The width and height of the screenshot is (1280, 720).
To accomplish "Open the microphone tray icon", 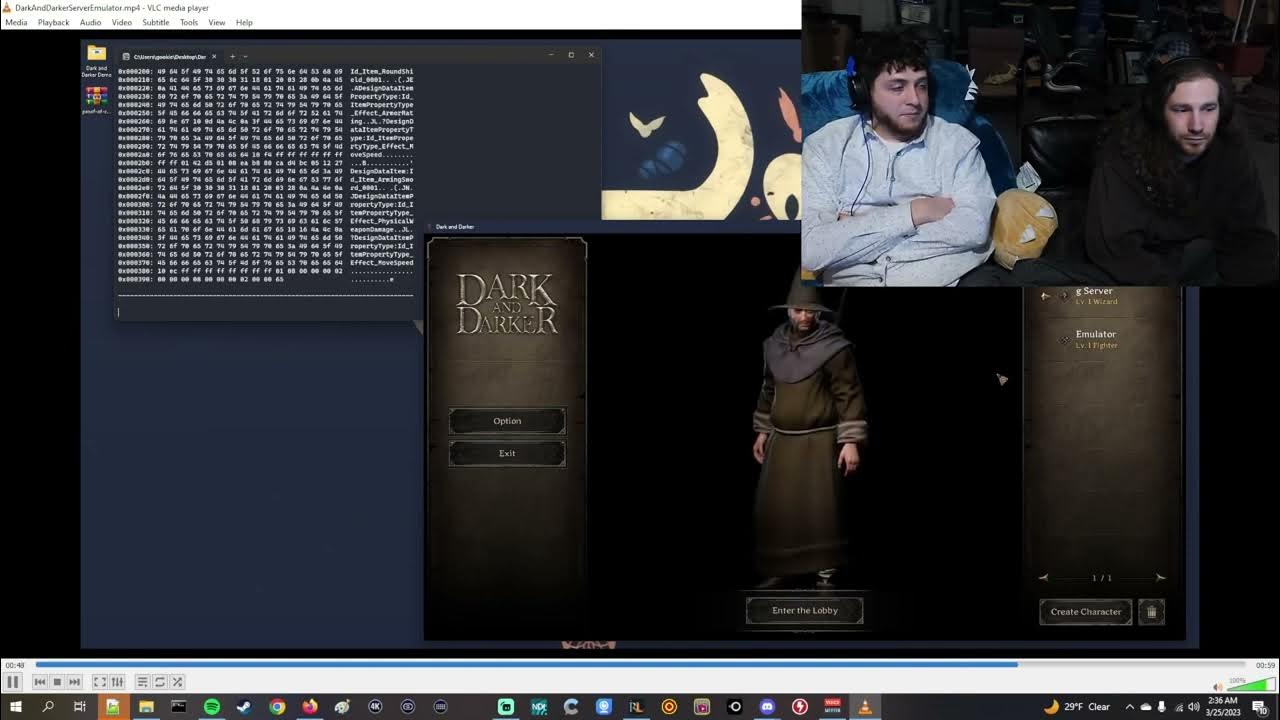I will point(1162,707).
